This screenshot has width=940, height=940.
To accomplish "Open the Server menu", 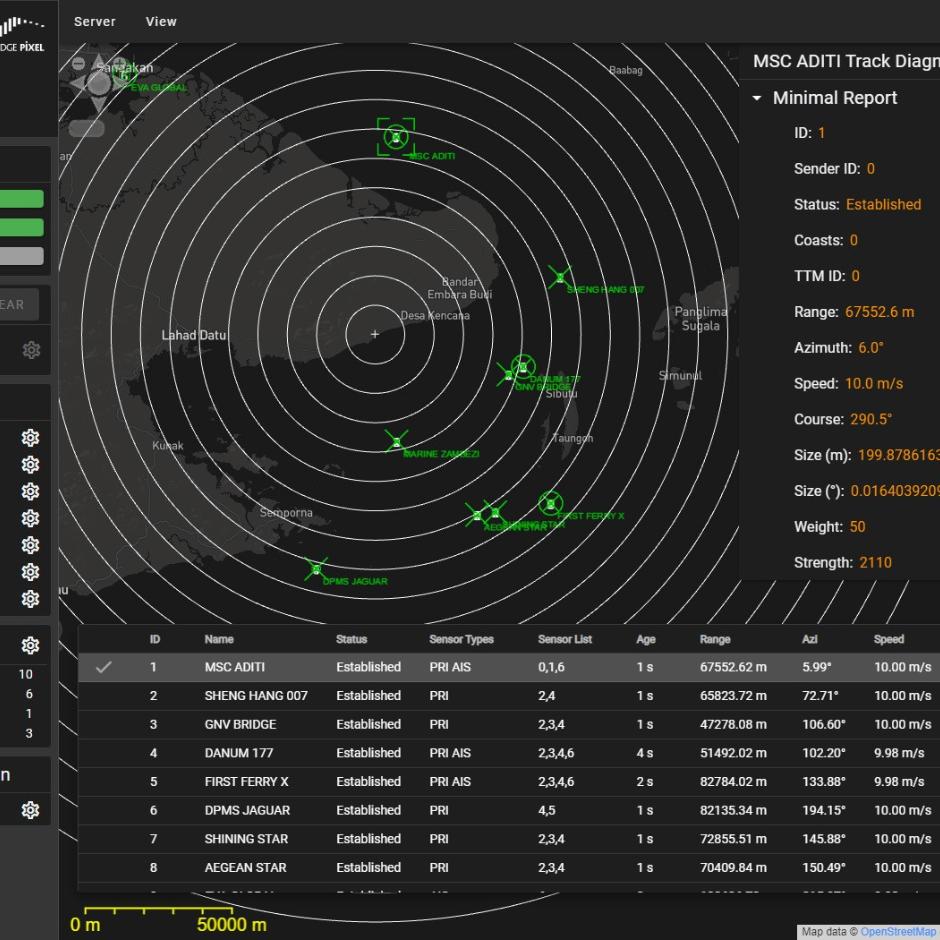I will (95, 22).
